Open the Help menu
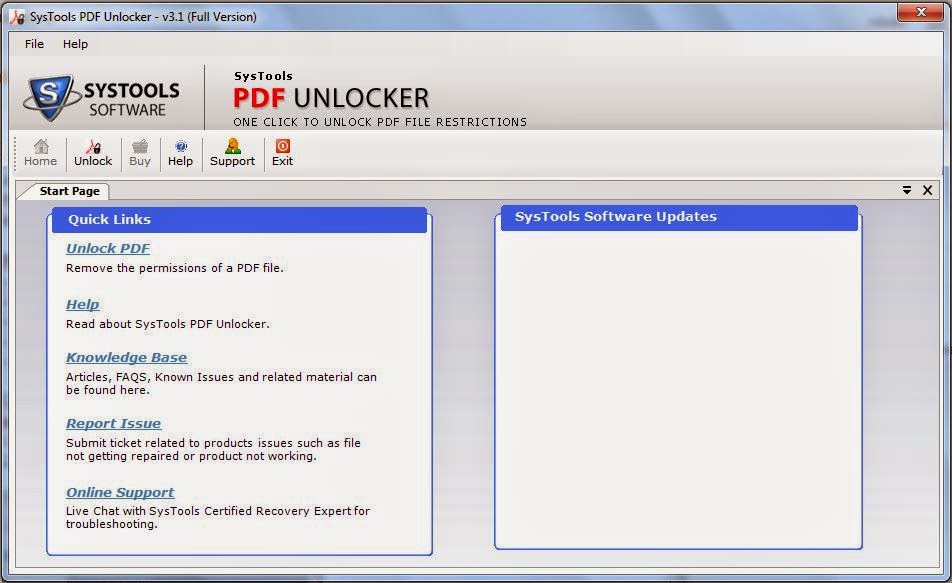This screenshot has height=583, width=952. (x=75, y=44)
